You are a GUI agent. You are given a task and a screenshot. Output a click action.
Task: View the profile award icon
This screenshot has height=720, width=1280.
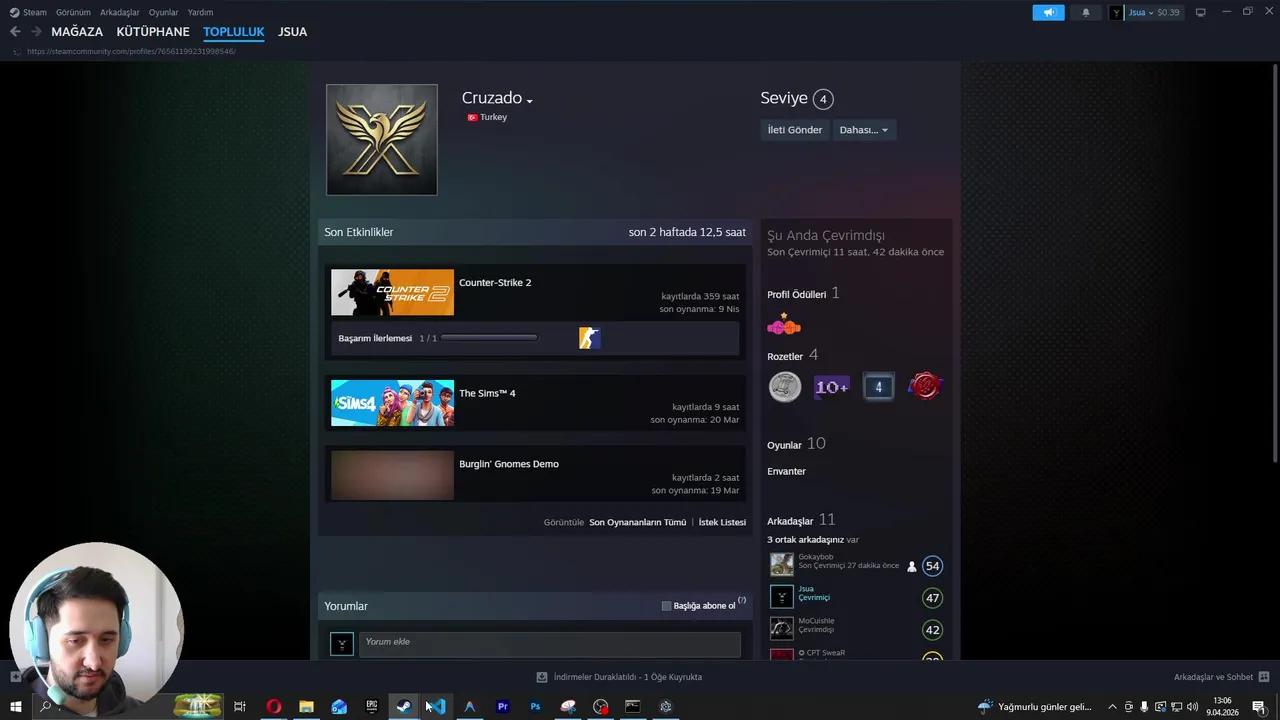pyautogui.click(x=784, y=324)
